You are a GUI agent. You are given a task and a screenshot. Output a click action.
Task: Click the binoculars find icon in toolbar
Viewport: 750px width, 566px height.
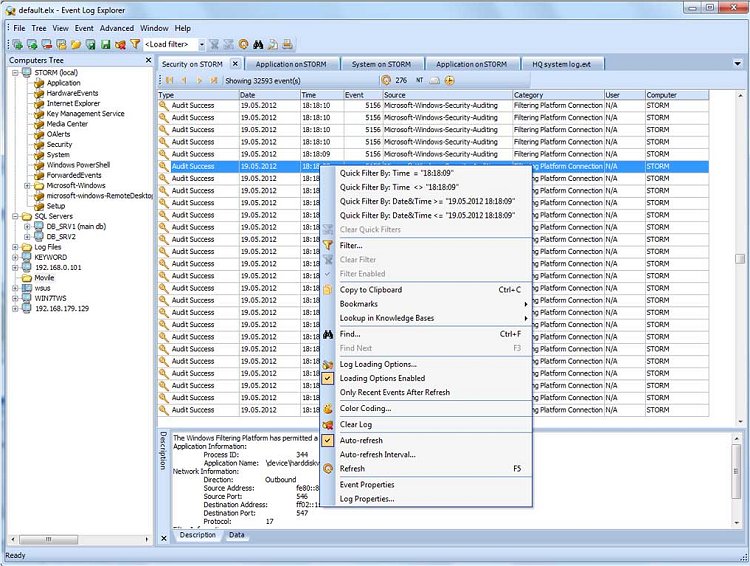(x=257, y=45)
